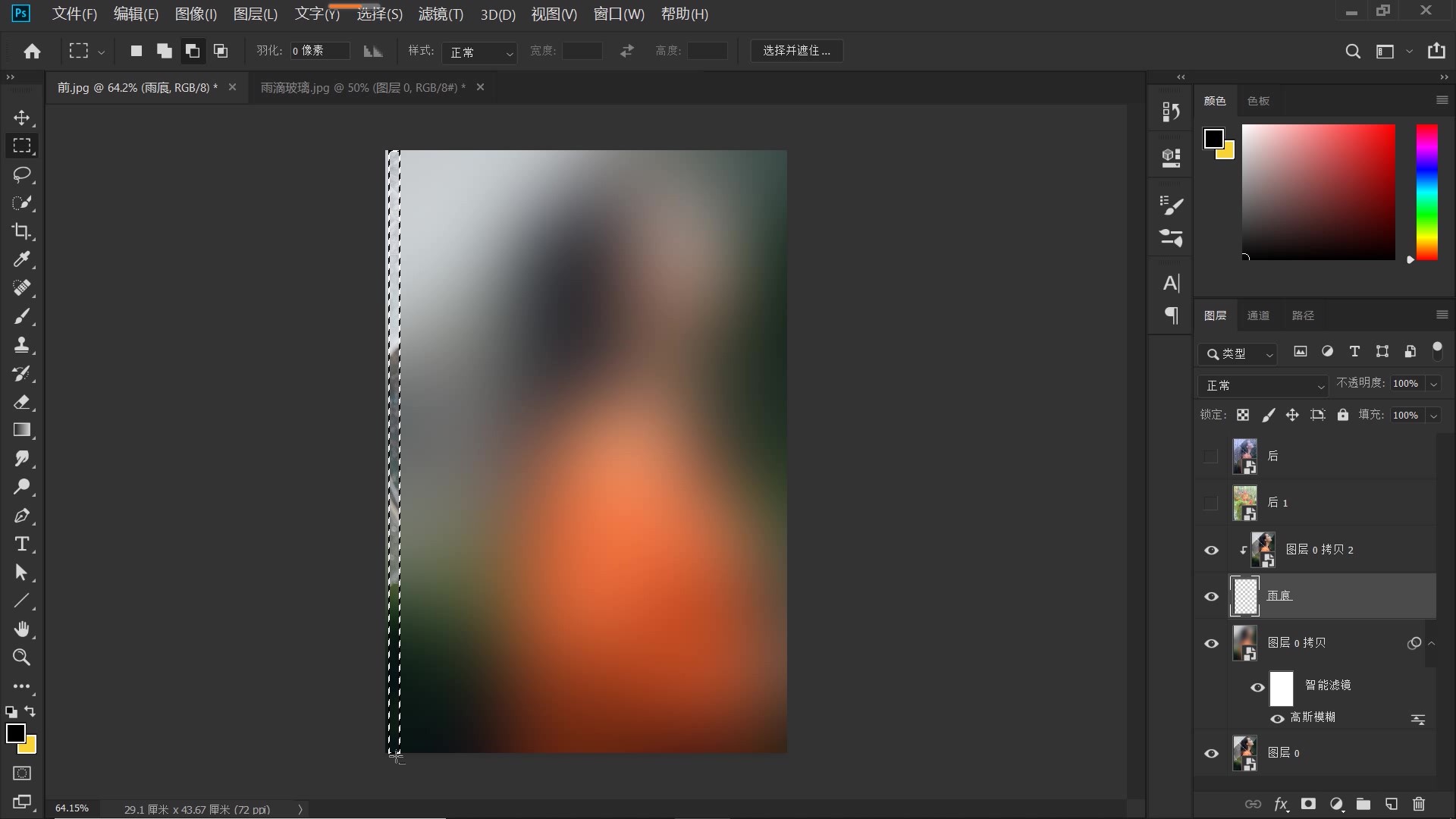1456x819 pixels.
Task: Switch to the 通道 tab
Action: [1258, 315]
